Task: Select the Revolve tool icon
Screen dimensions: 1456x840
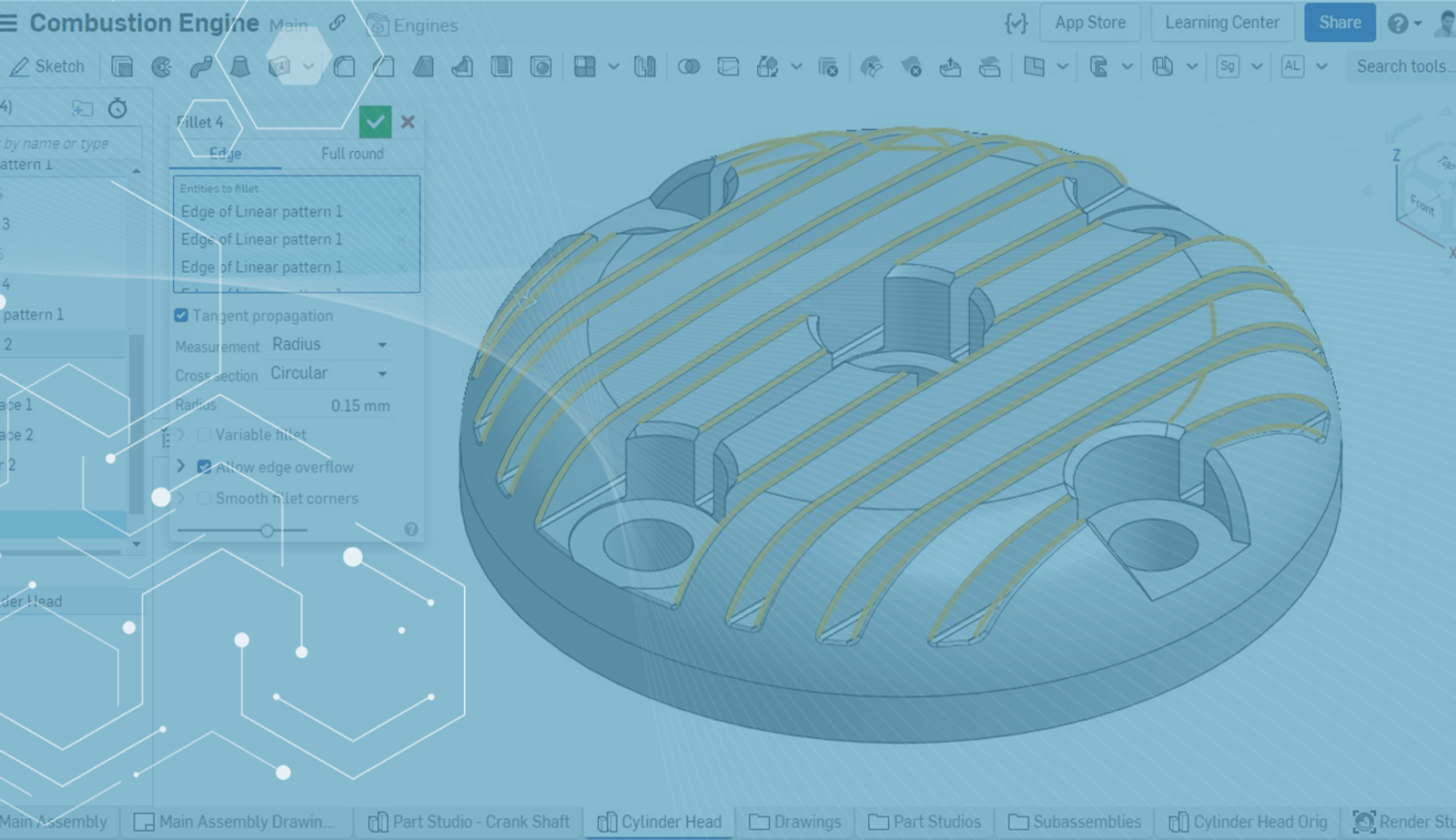Action: [x=161, y=66]
